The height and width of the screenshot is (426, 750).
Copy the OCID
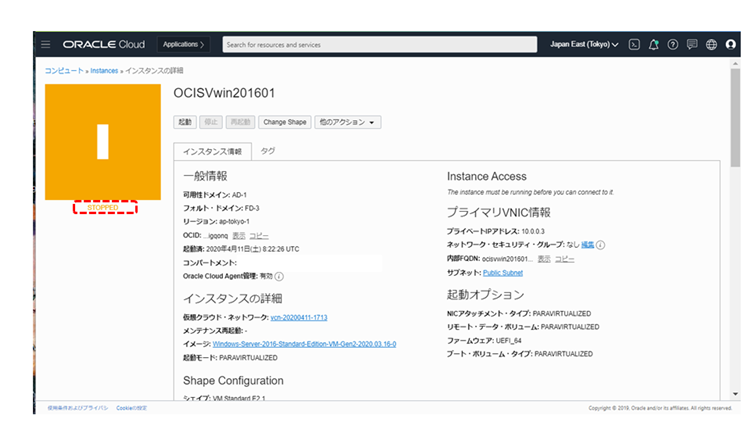259,236
